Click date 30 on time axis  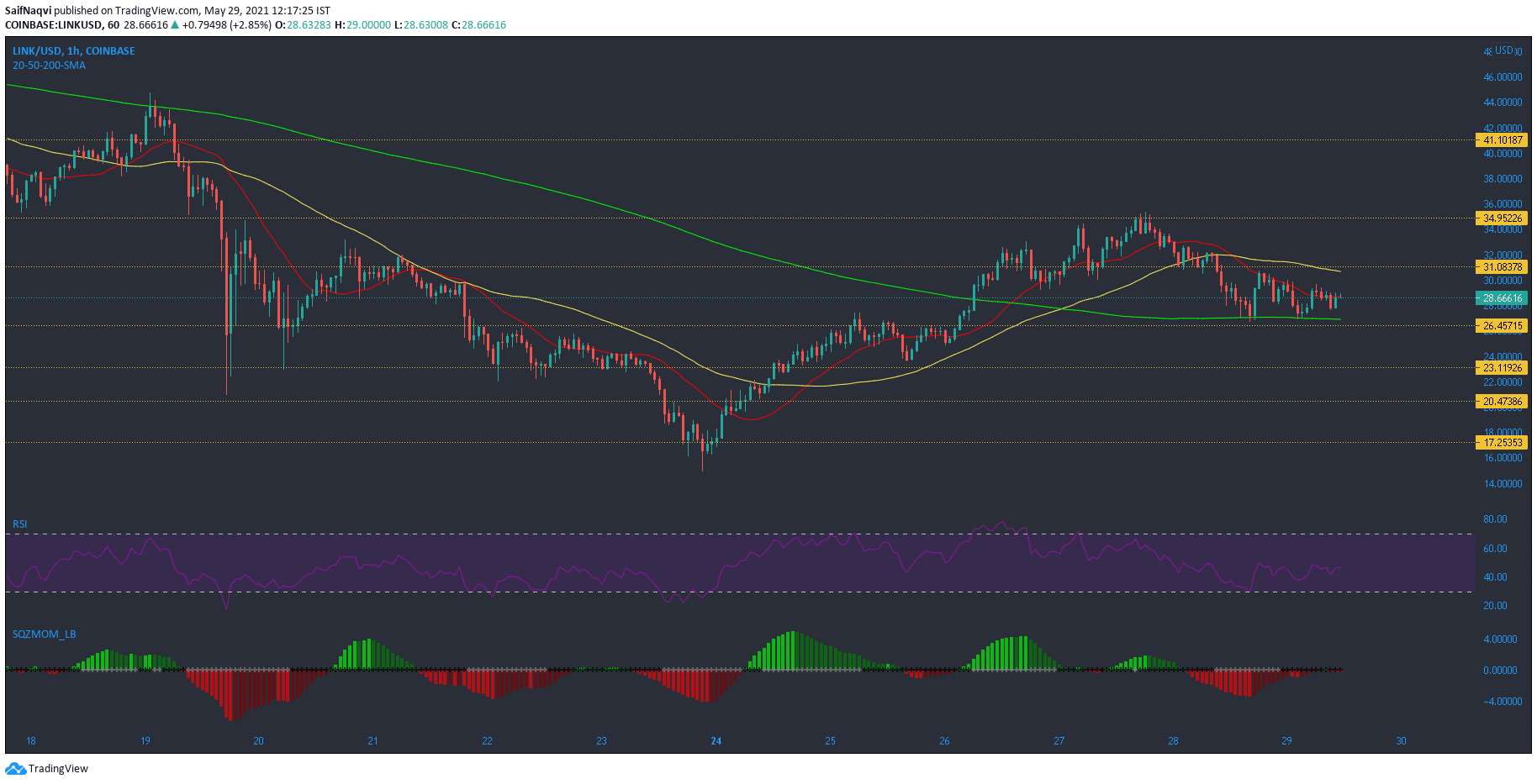pyautogui.click(x=1401, y=741)
